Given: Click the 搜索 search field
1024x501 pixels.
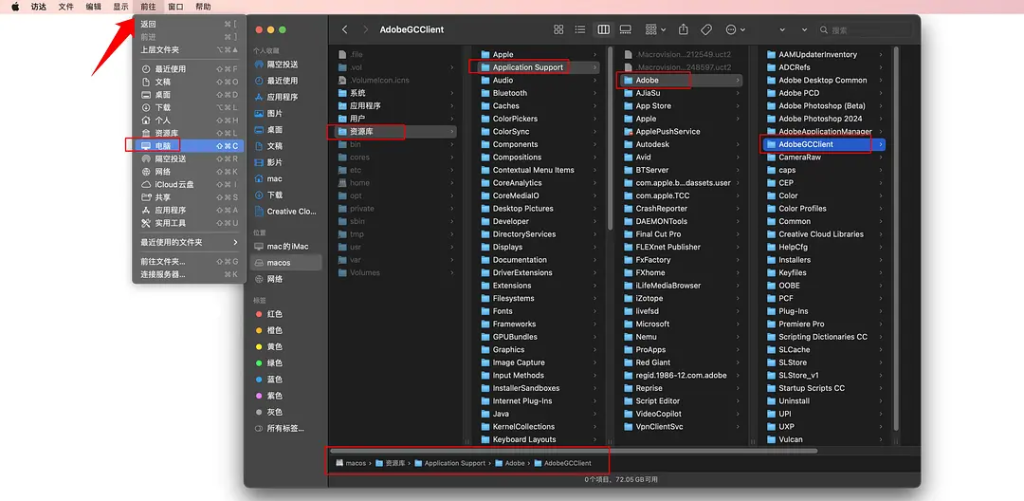Looking at the screenshot, I should tap(865, 30).
